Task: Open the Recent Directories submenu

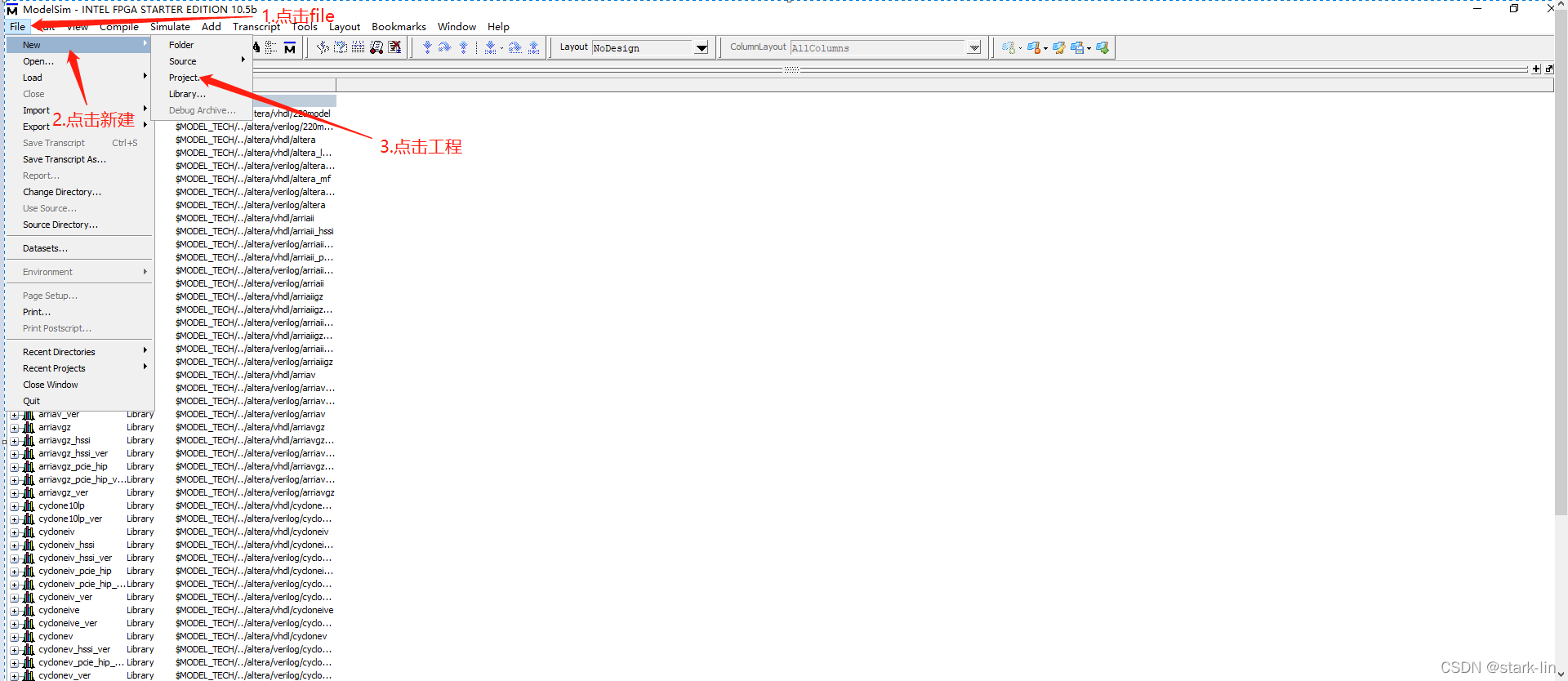Action: pos(80,352)
